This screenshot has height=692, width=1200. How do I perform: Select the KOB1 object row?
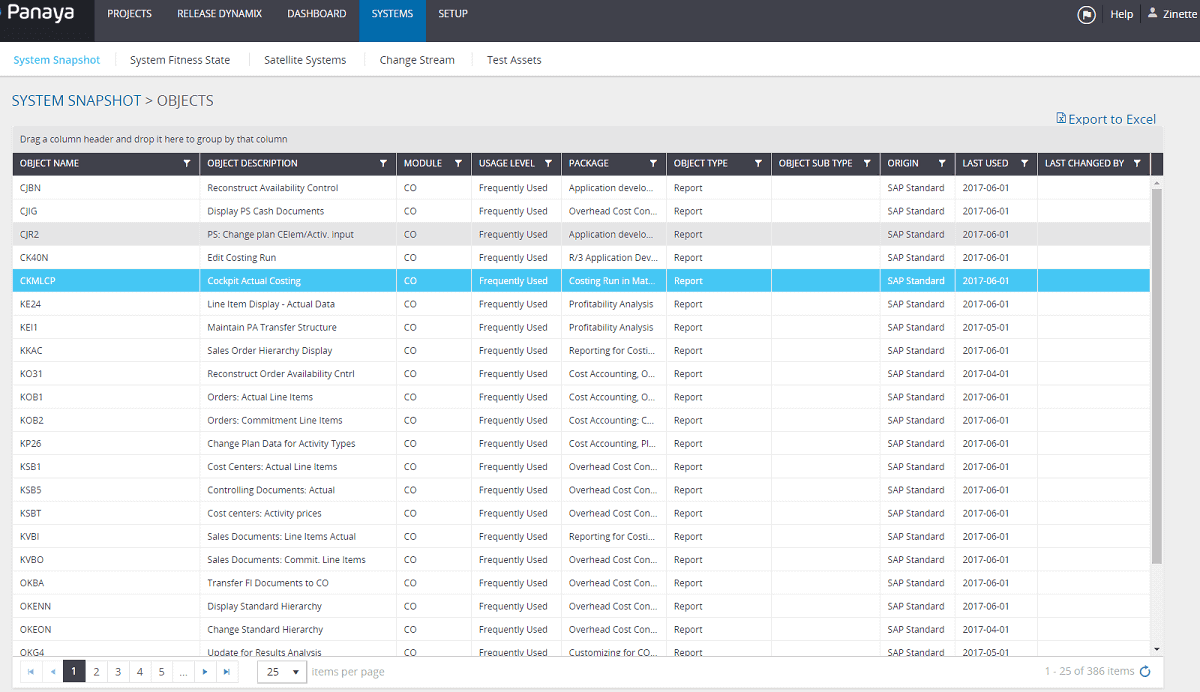pos(581,397)
